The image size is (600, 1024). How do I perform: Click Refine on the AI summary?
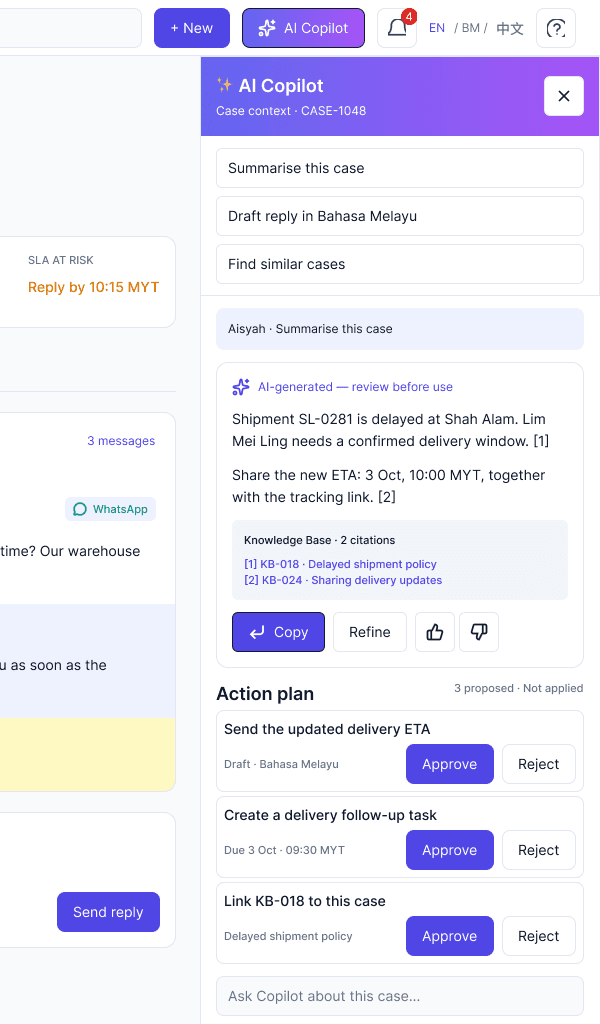tap(370, 632)
